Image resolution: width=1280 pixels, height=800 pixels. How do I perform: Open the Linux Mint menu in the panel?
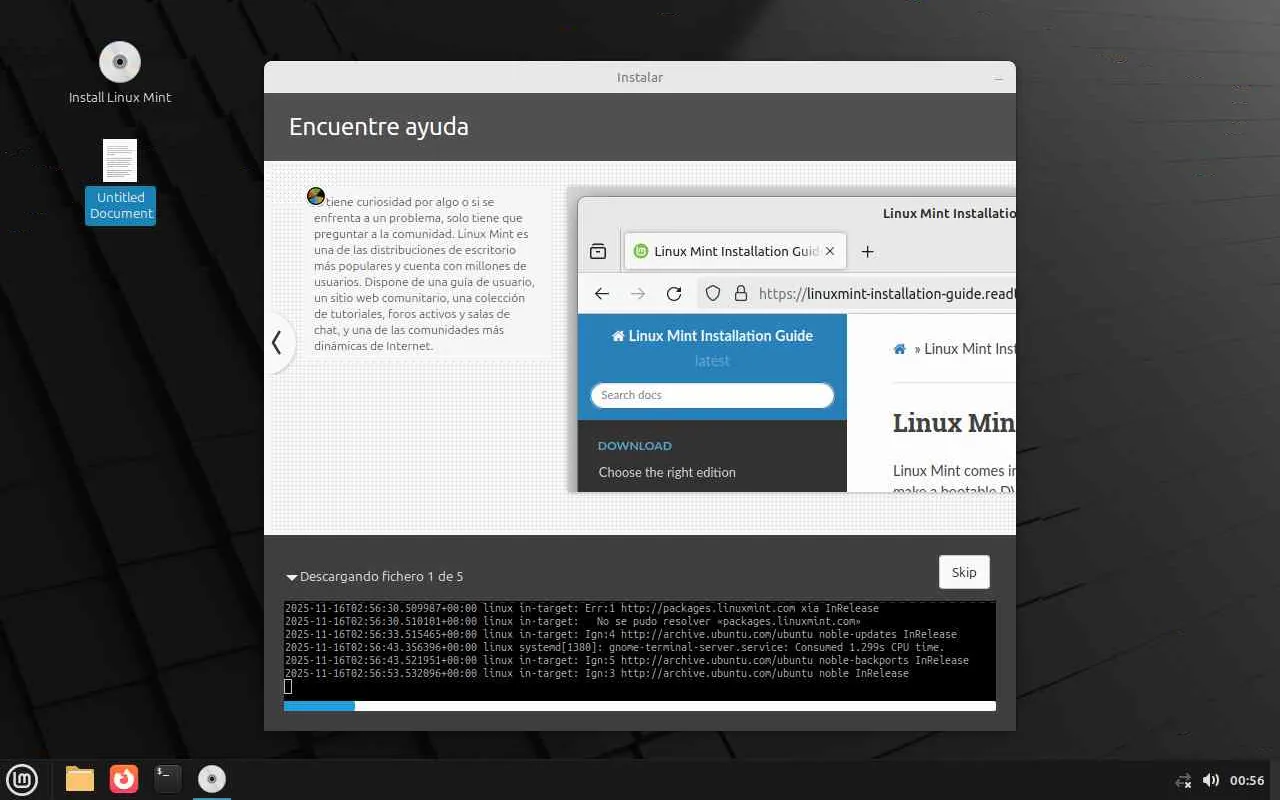(22, 779)
